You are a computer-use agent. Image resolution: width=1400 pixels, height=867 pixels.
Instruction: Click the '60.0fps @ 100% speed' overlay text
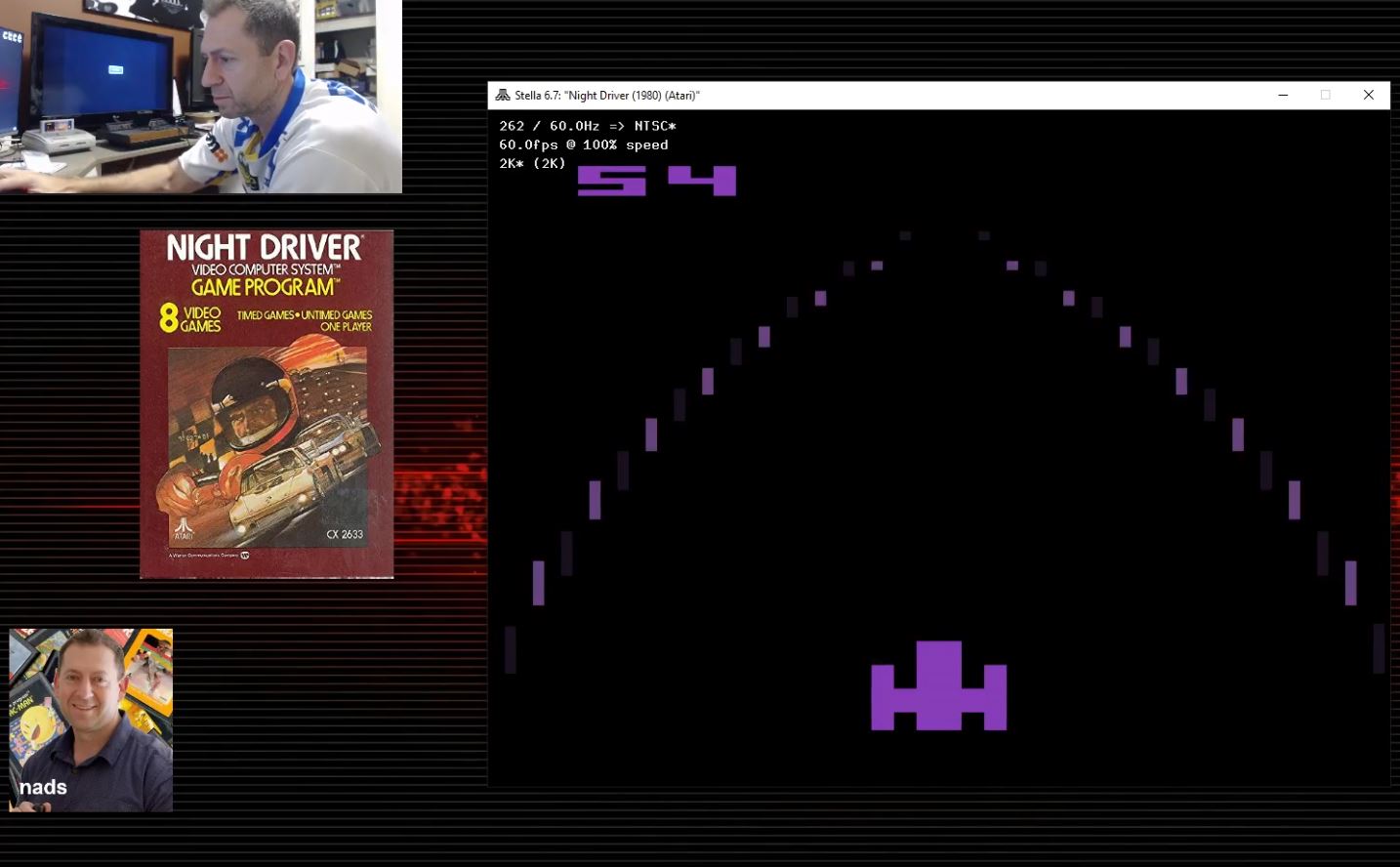tap(584, 144)
